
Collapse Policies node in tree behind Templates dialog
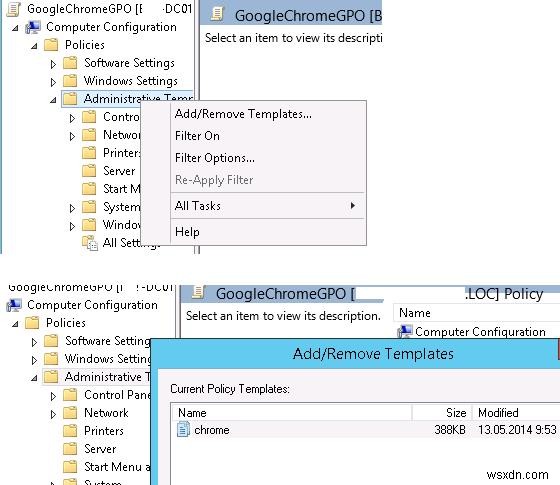tap(15, 324)
